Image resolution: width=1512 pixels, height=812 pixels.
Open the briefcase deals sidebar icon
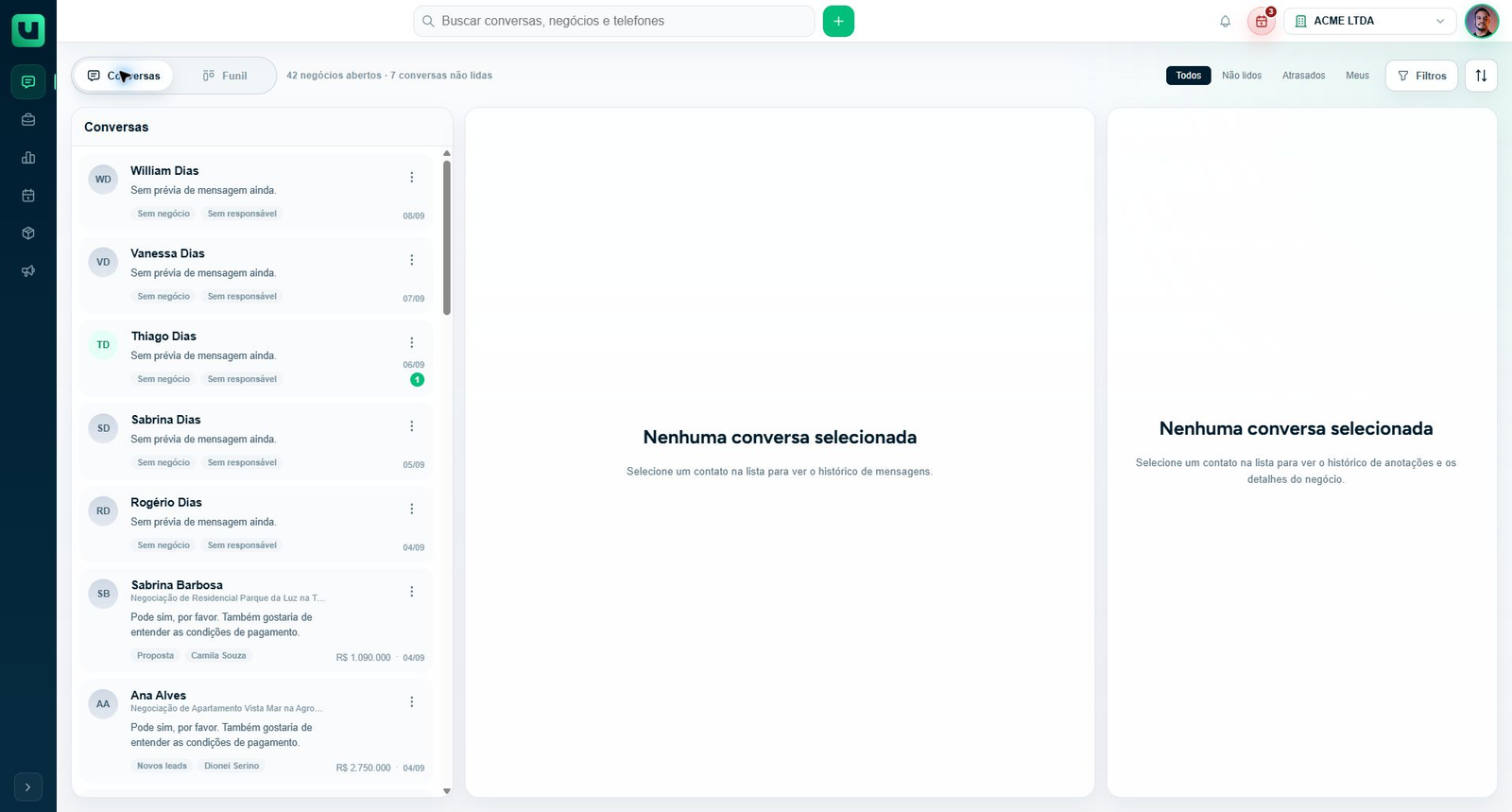coord(28,120)
